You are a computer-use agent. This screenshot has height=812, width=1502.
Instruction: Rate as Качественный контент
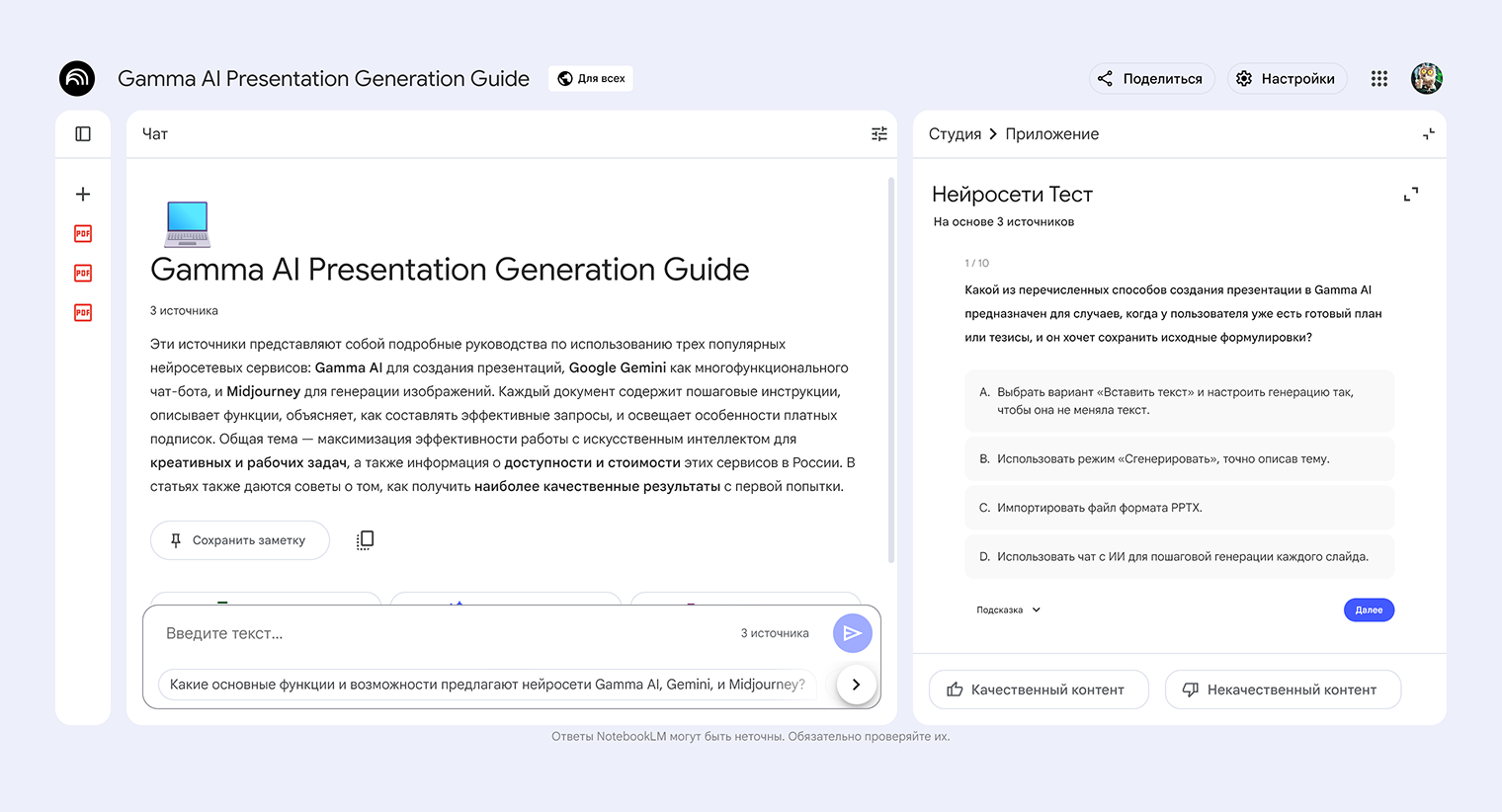[x=1039, y=690]
